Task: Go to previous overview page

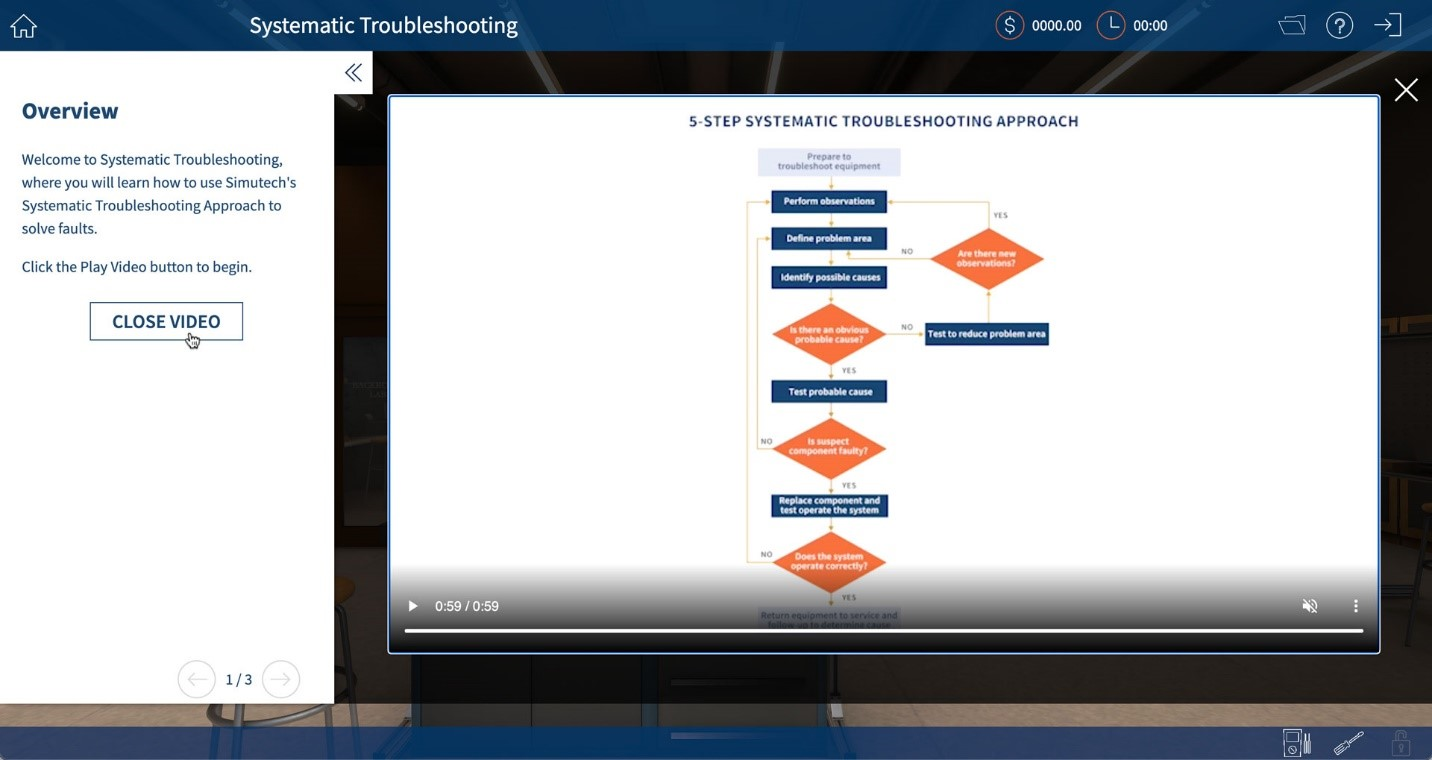Action: (197, 680)
